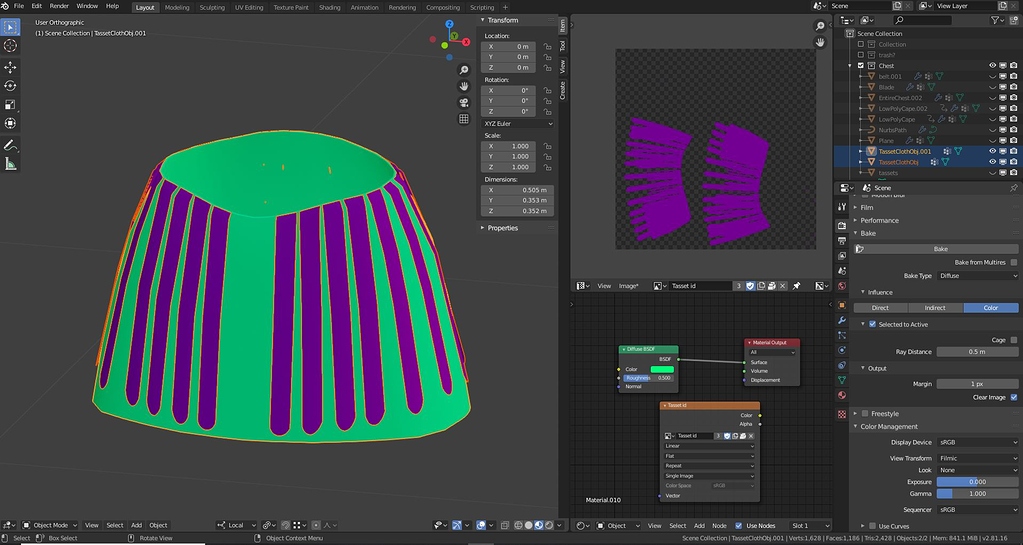Open the Object Mode dropdown

[x=50, y=525]
